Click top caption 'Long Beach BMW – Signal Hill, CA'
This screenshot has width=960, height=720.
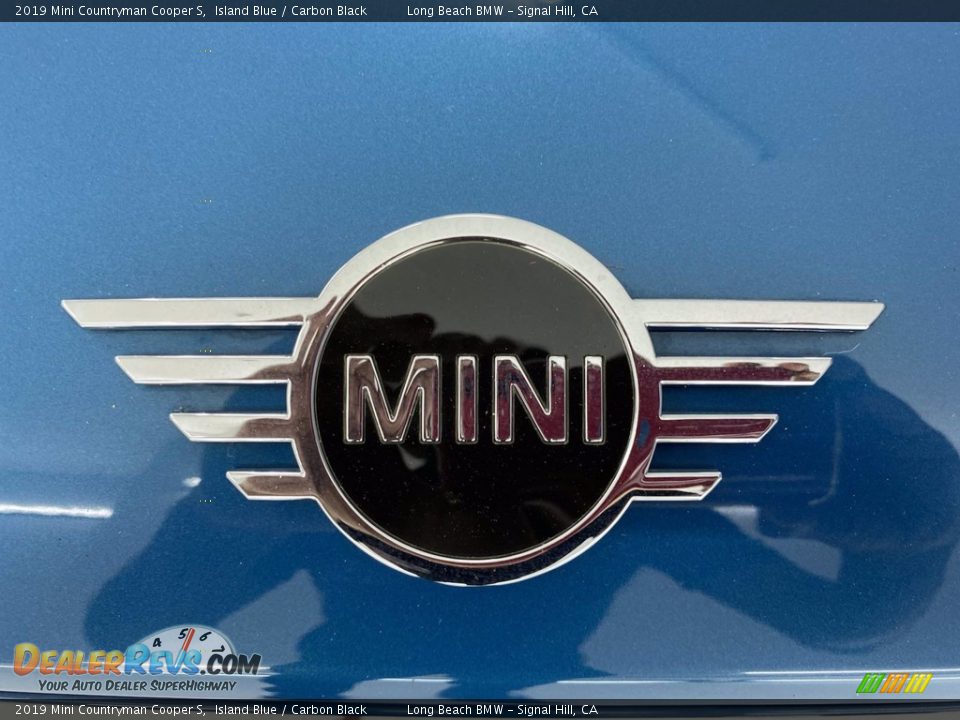pos(502,10)
